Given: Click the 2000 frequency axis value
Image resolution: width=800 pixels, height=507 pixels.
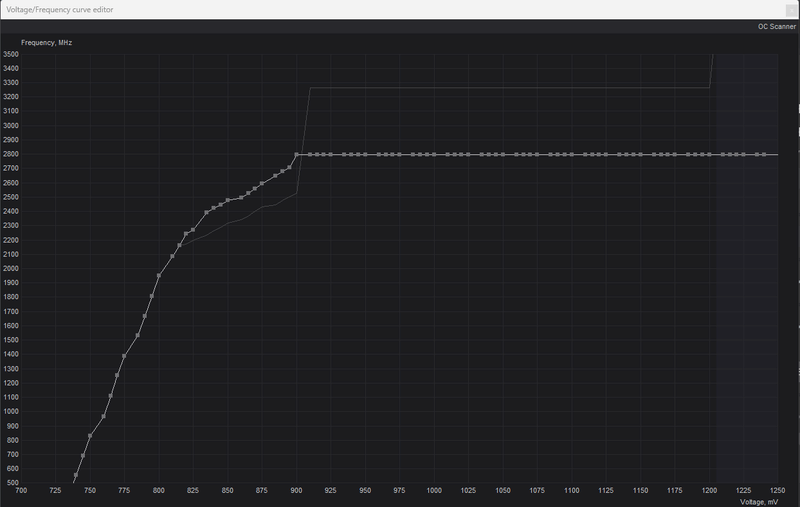Looking at the screenshot, I should click(11, 268).
